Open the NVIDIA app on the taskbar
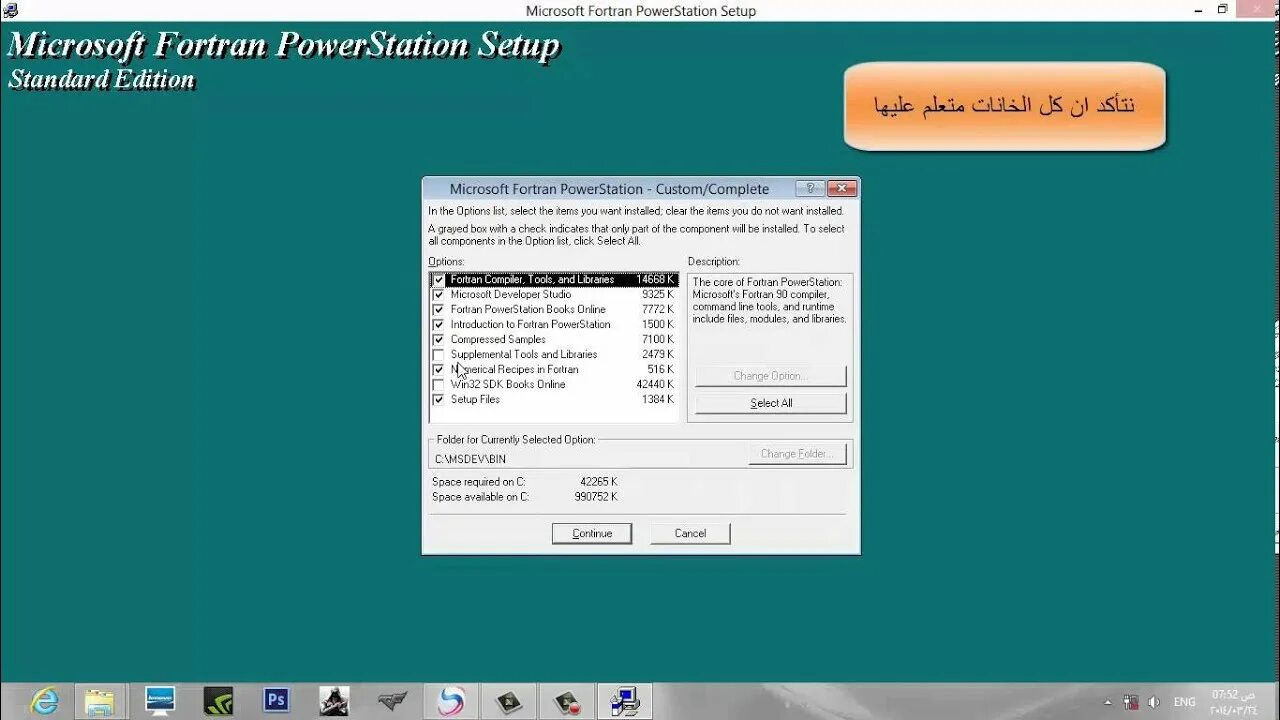This screenshot has width=1280, height=720. [x=218, y=701]
